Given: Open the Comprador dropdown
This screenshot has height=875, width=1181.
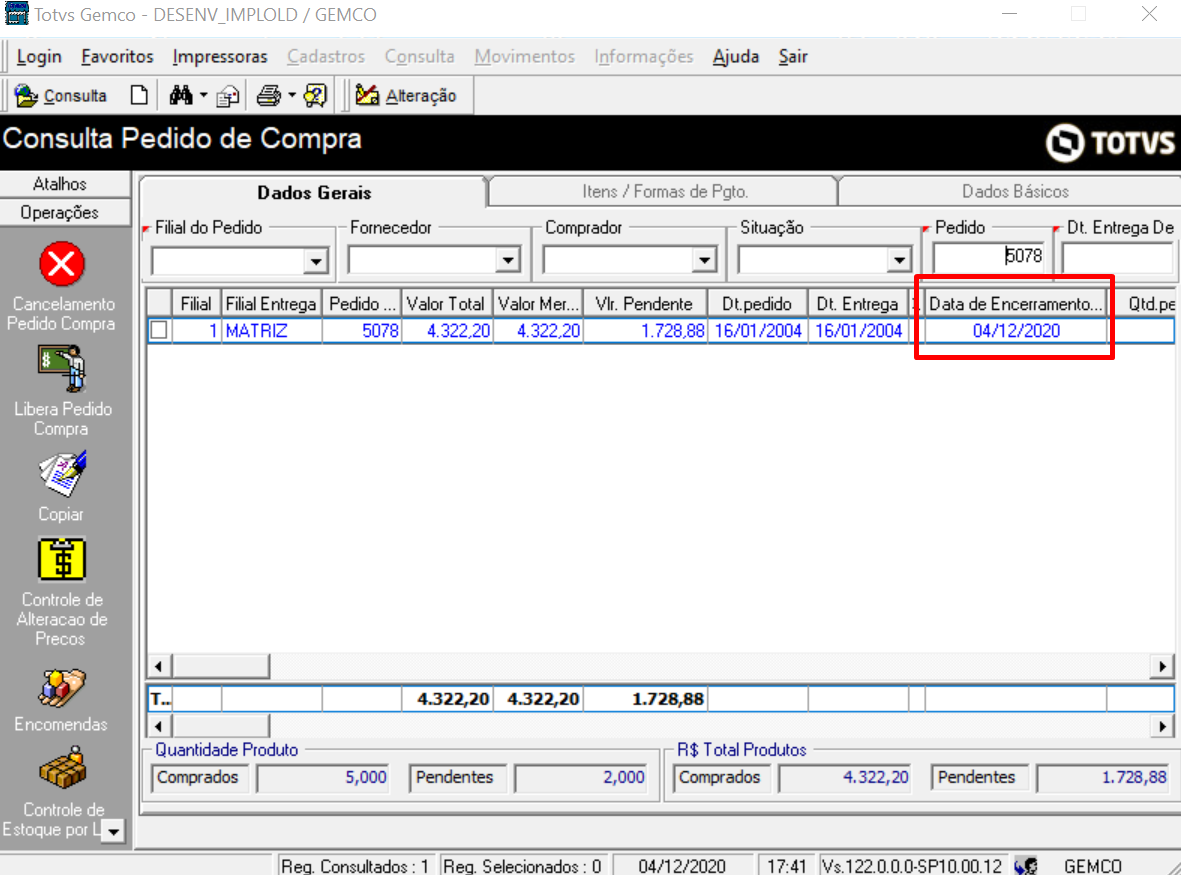Looking at the screenshot, I should 704,261.
